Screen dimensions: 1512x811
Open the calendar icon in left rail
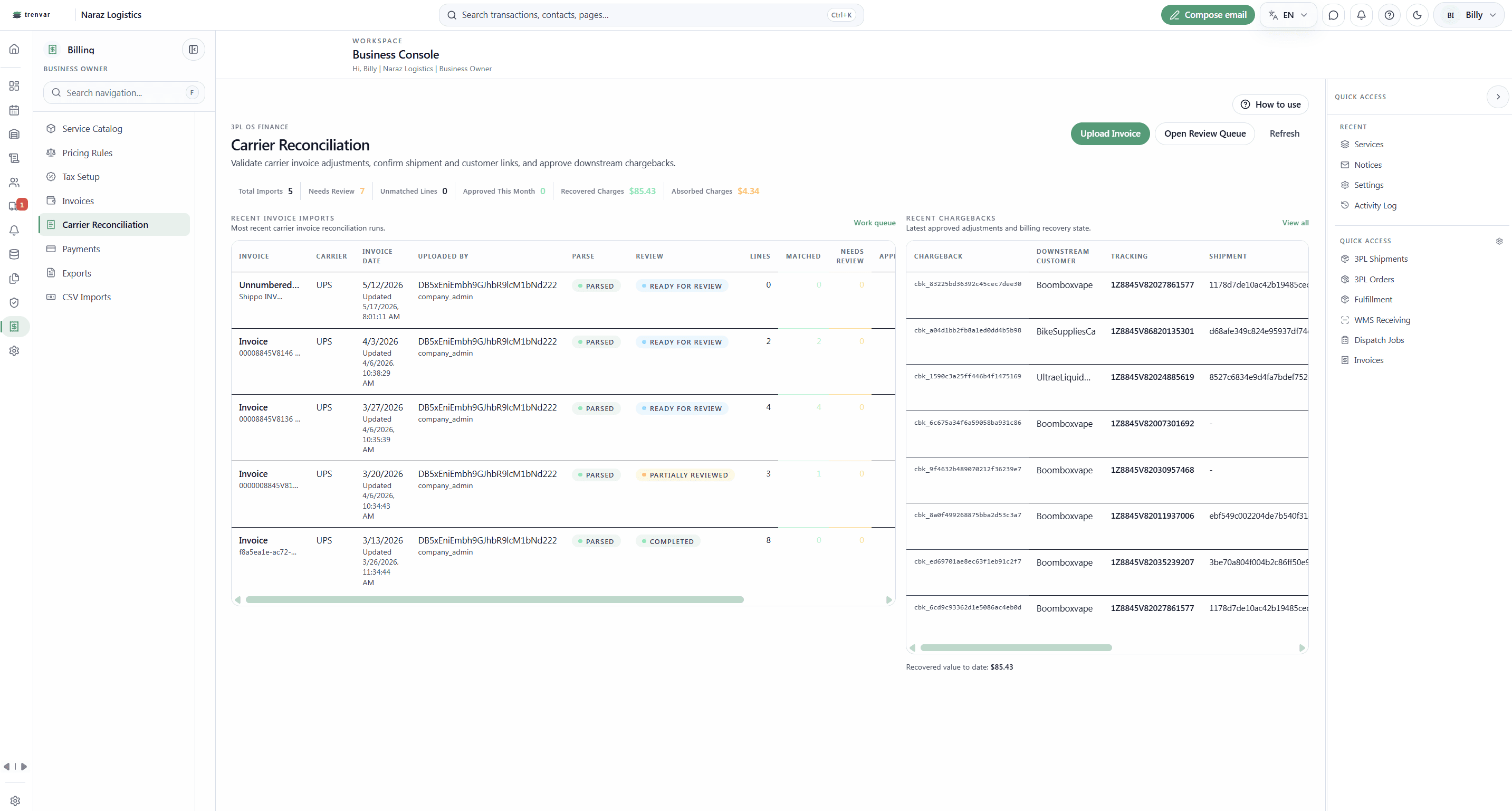[14, 110]
